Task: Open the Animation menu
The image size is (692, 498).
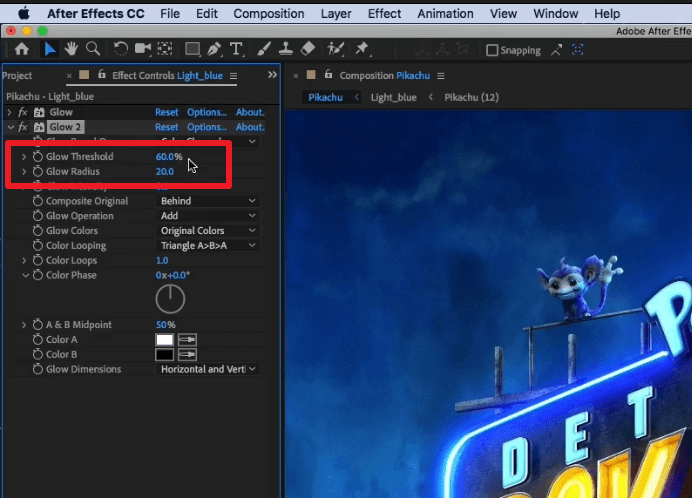Action: pos(445,14)
